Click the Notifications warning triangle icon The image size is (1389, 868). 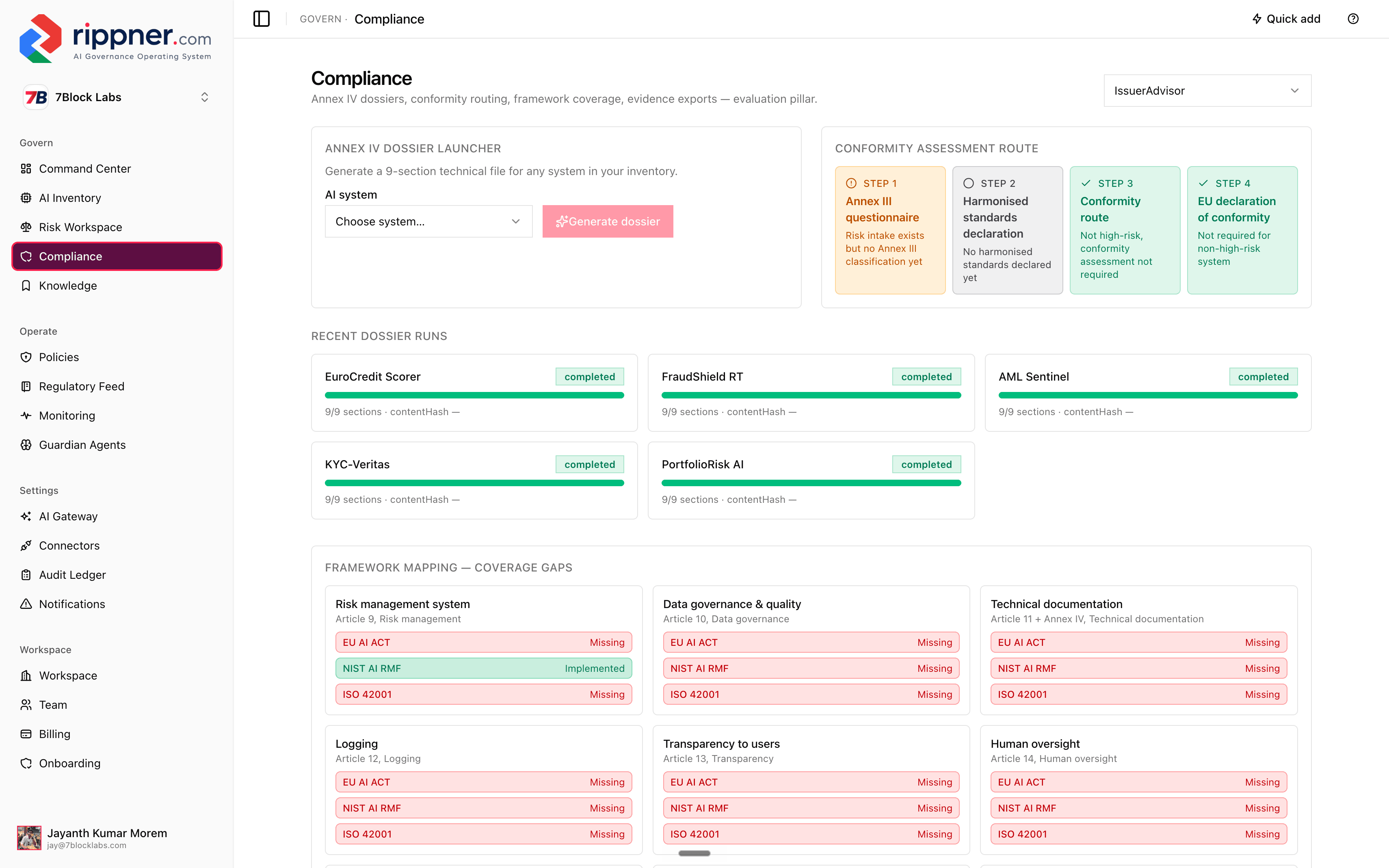(x=26, y=604)
